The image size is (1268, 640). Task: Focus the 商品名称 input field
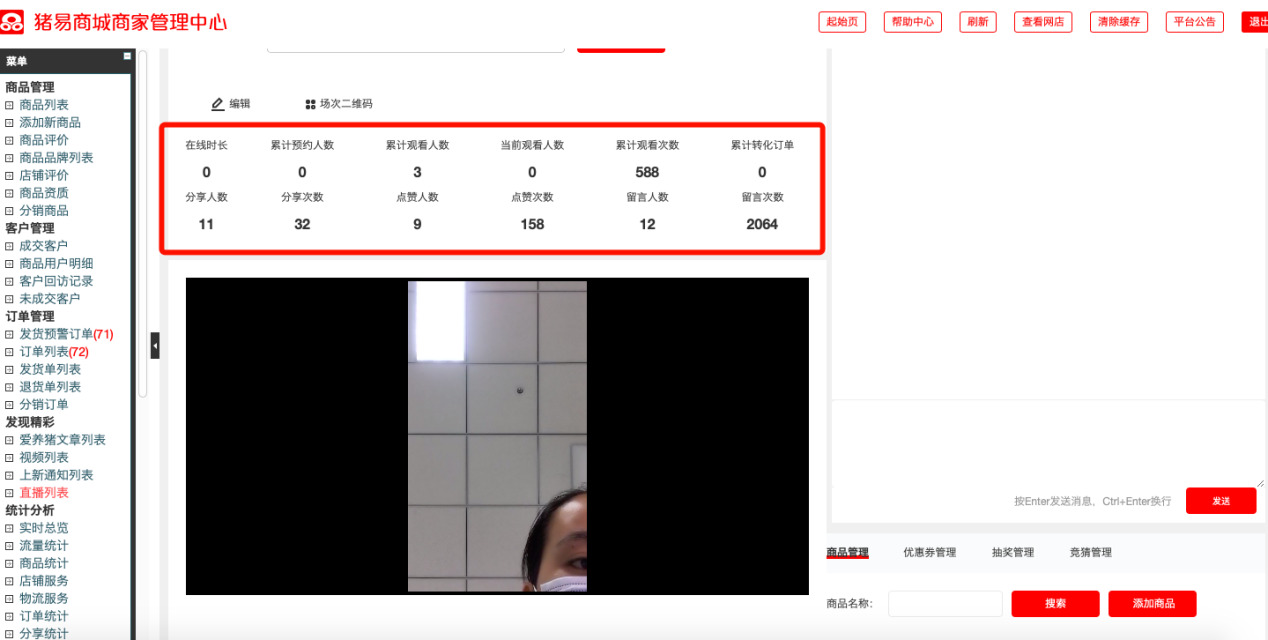click(x=945, y=604)
